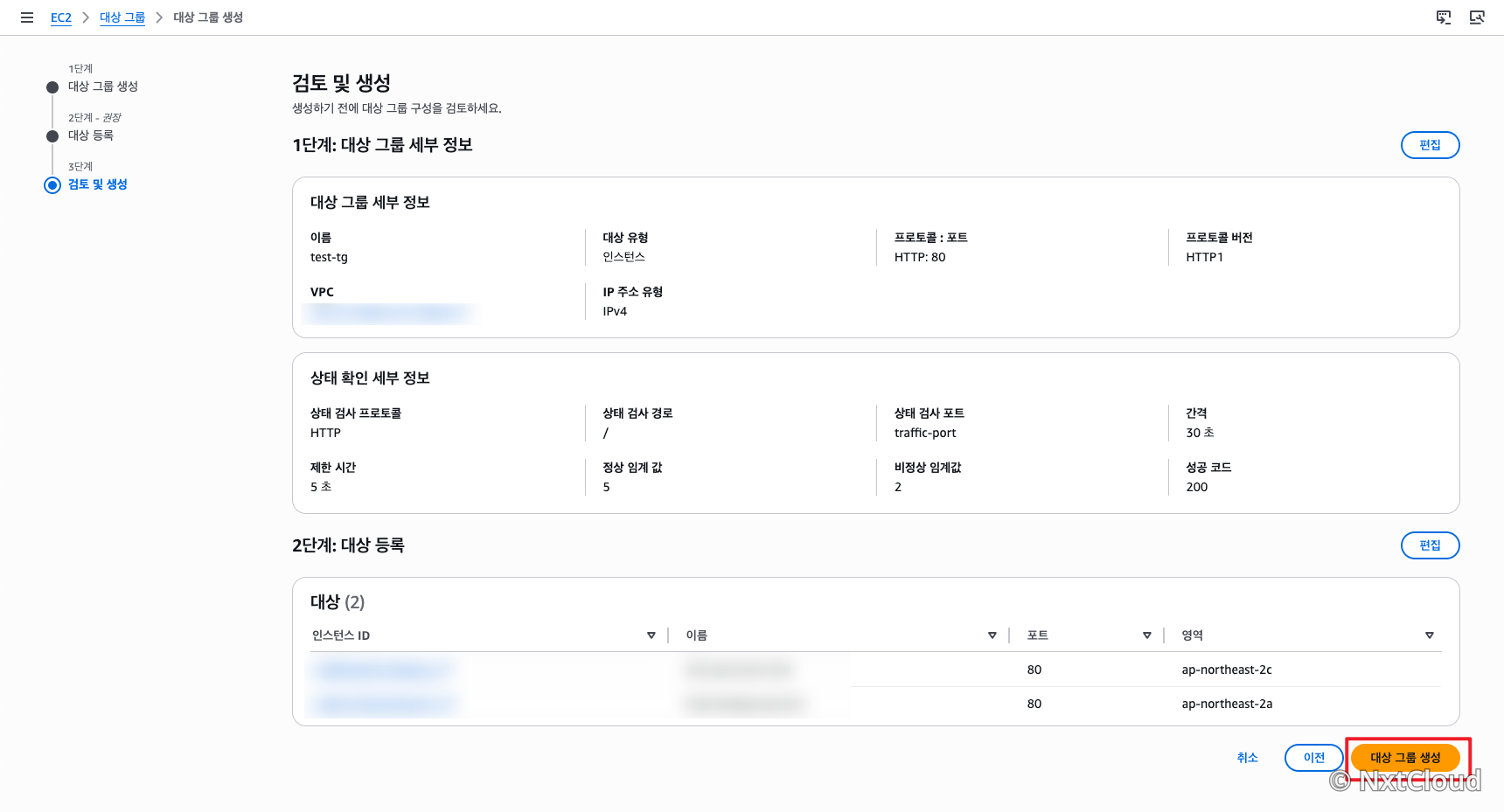Open first instance ID link in ap-northeast-2c row
The image size is (1504, 812).
[383, 670]
